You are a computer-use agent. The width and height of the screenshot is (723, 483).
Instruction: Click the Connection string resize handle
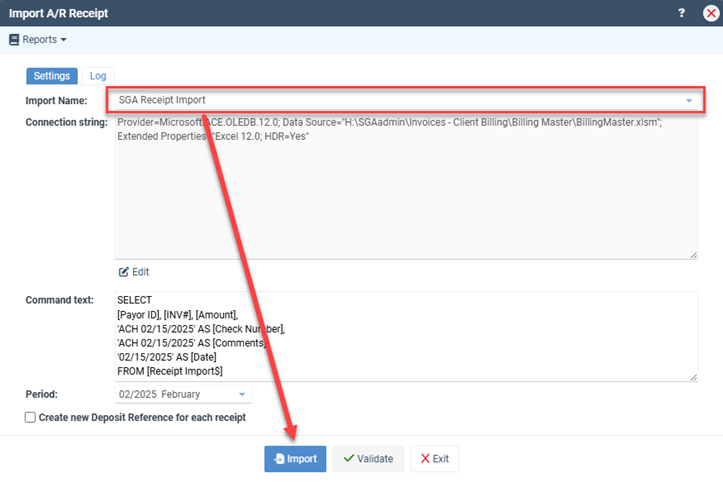[x=693, y=255]
